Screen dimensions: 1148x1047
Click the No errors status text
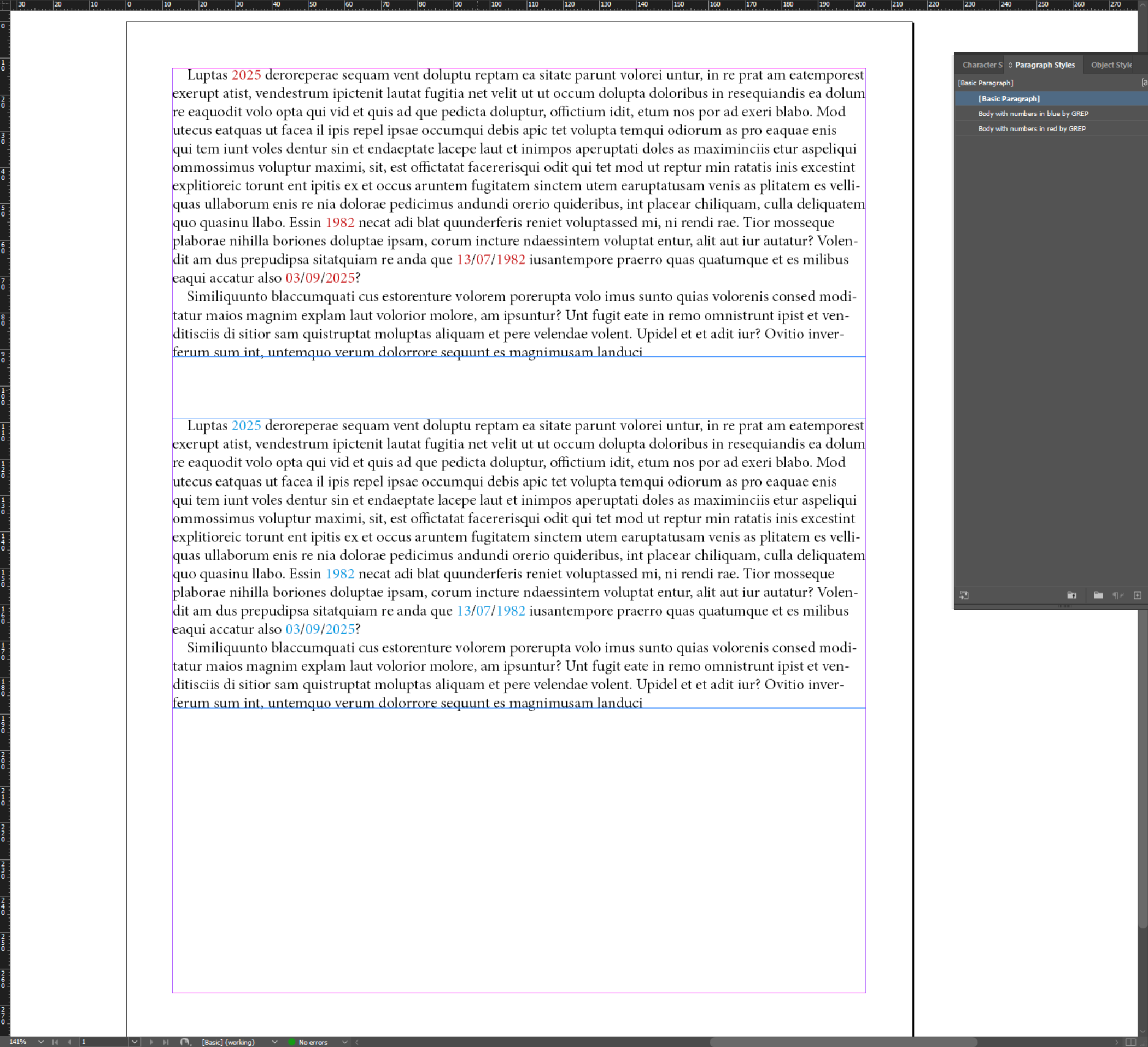click(x=313, y=1042)
